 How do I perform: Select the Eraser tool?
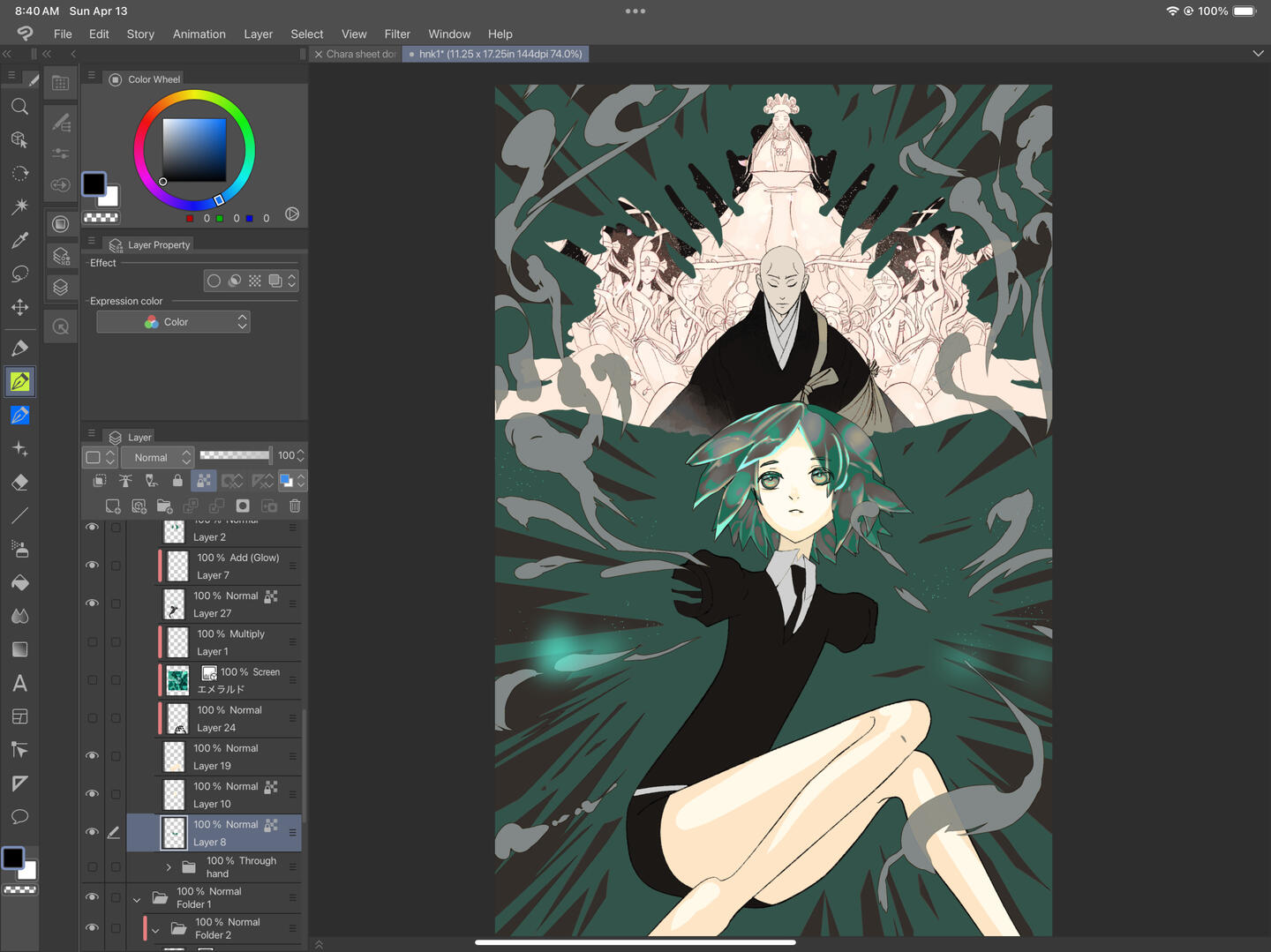(x=19, y=483)
